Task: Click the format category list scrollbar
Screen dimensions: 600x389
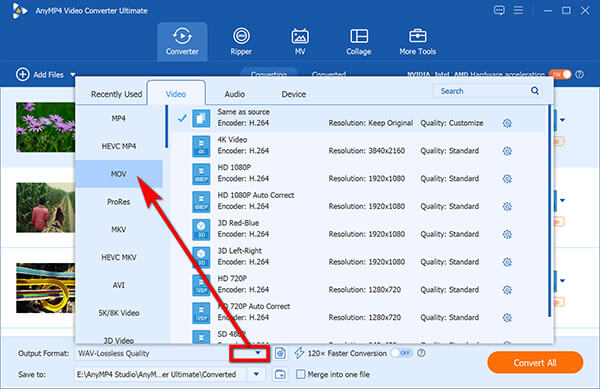Action: [x=166, y=127]
